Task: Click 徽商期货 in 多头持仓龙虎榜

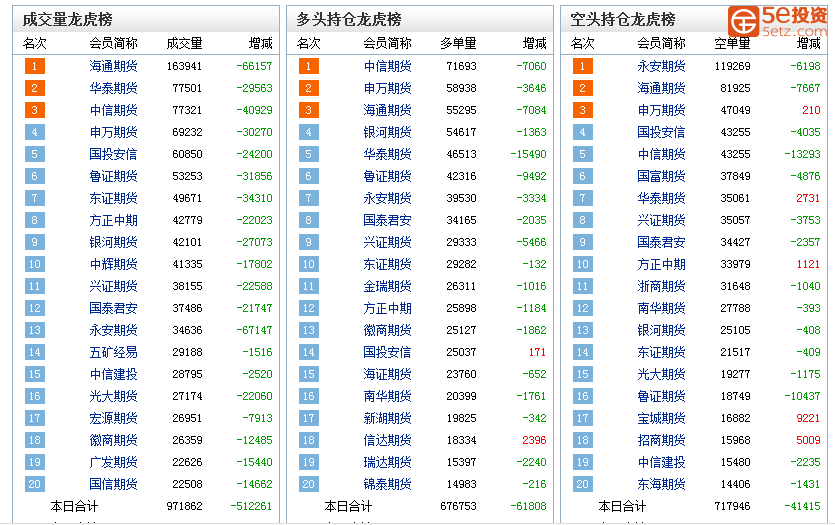Action: pos(387,330)
